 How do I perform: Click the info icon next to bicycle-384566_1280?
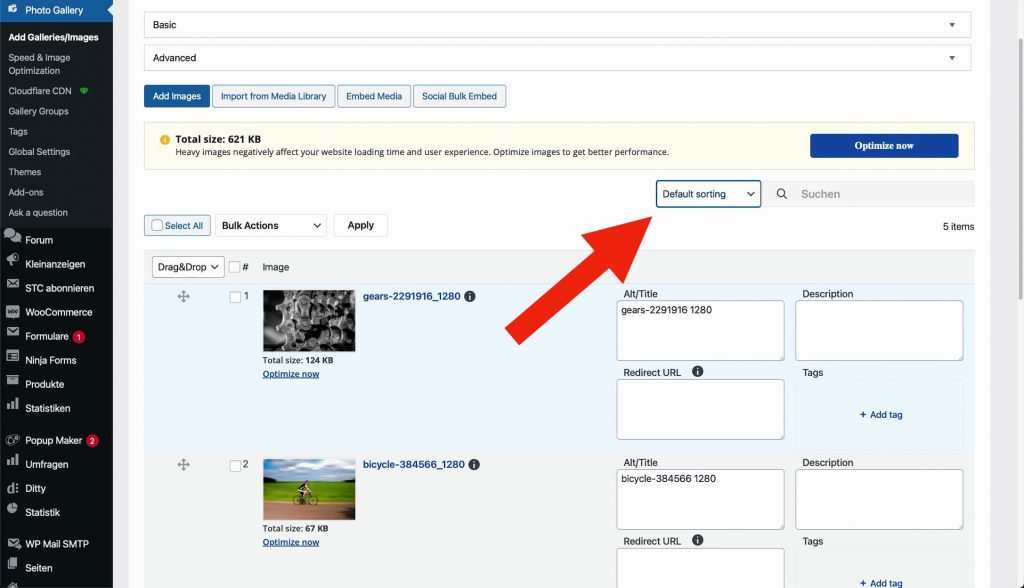pyautogui.click(x=474, y=465)
